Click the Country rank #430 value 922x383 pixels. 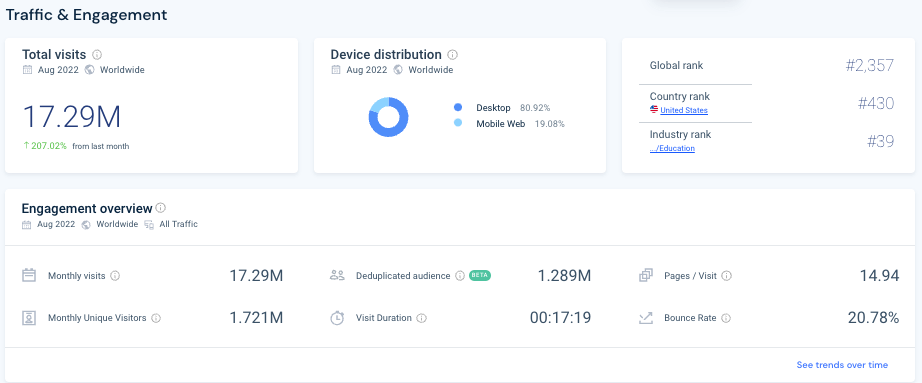[876, 104]
